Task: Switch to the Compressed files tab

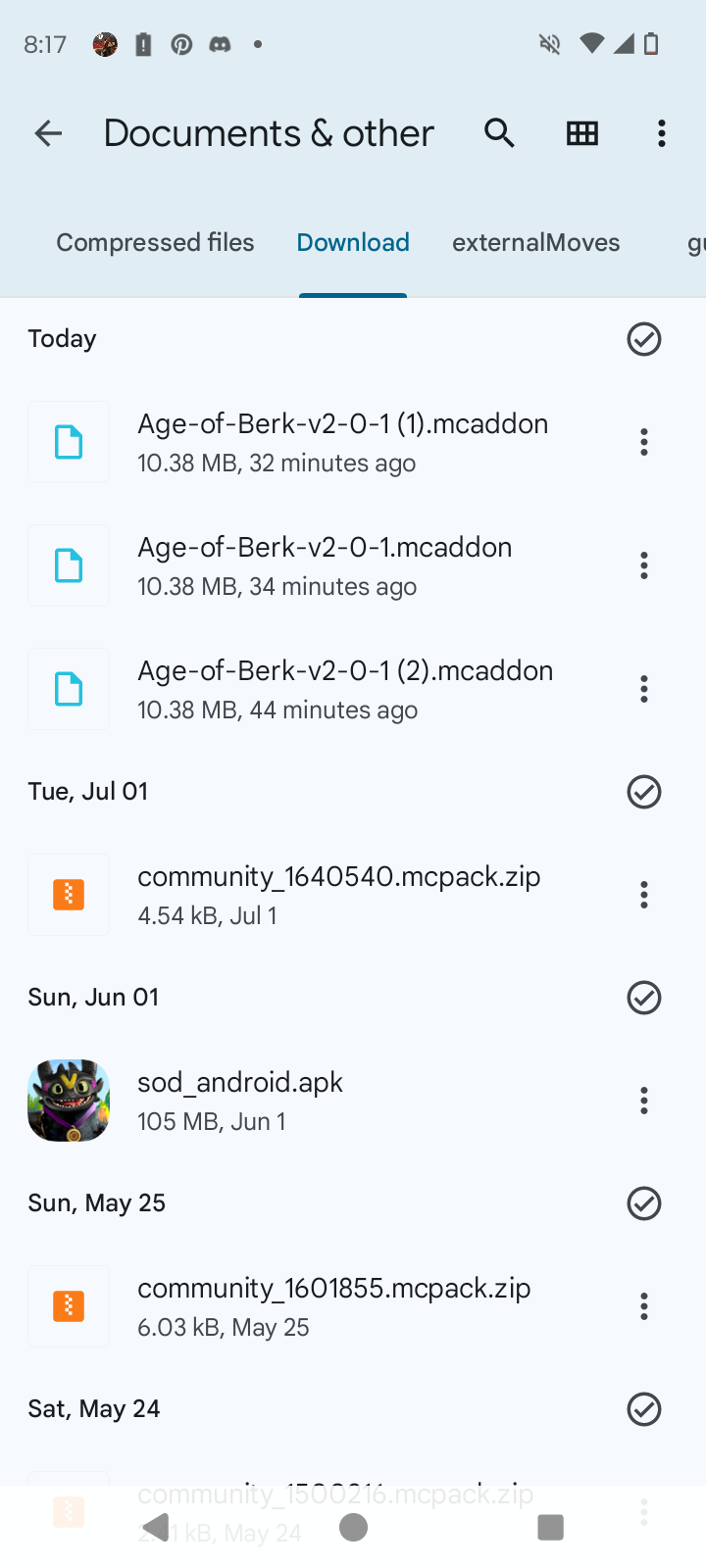Action: (x=155, y=243)
